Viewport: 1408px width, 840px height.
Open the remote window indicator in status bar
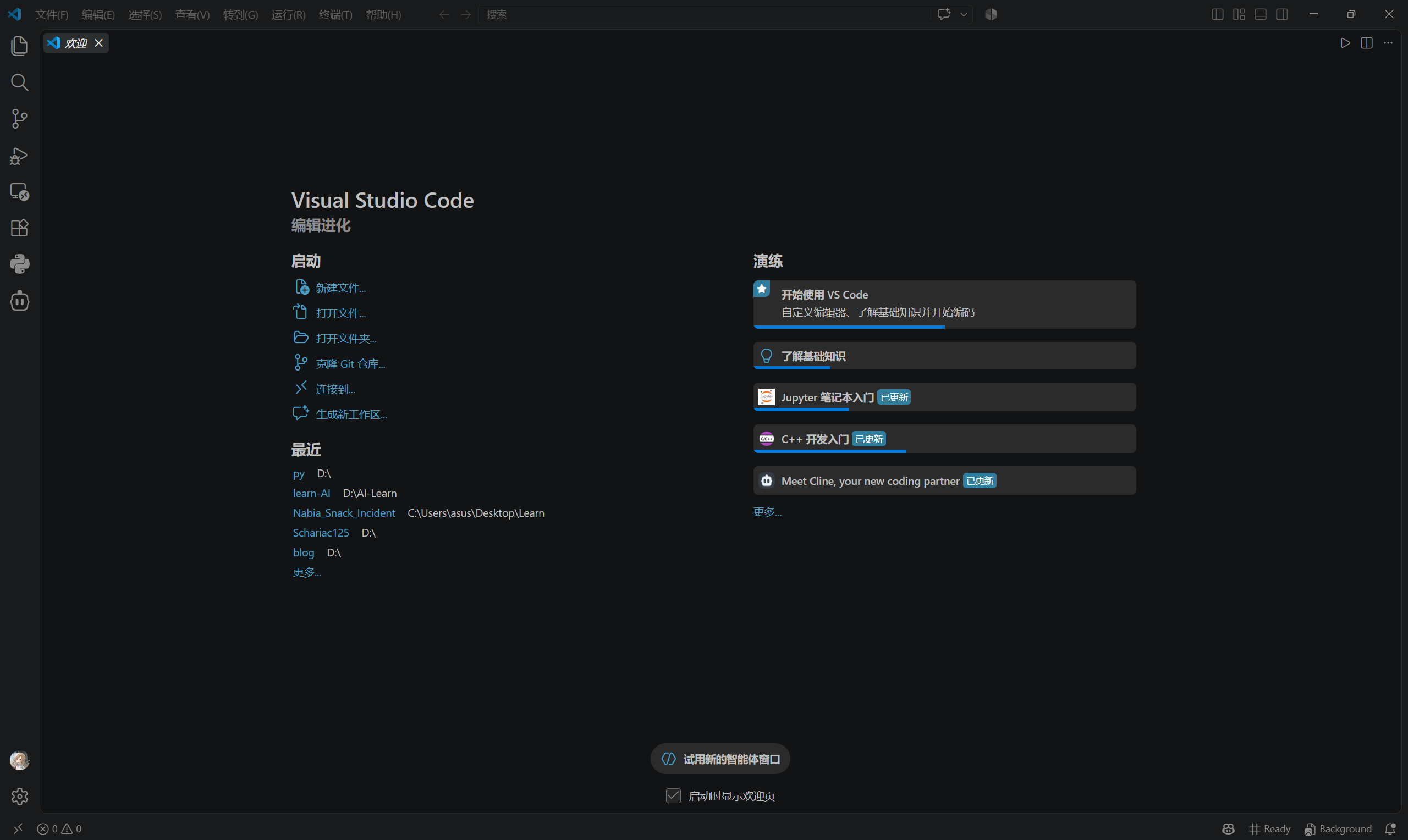[x=18, y=828]
